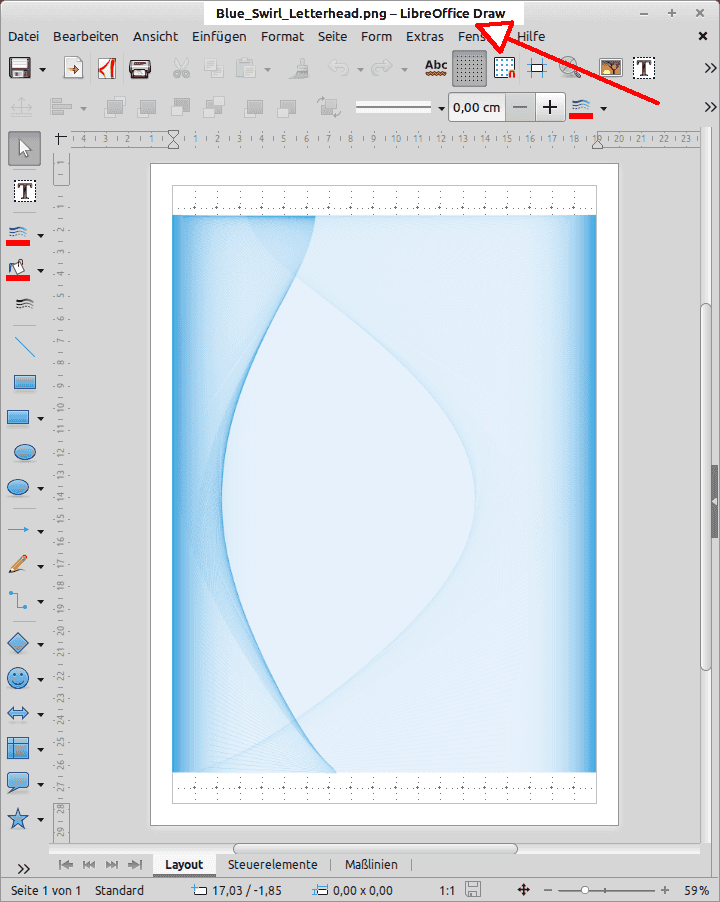720x902 pixels.
Task: Expand sidebar fill color dropdown arrow
Action: click(40, 270)
